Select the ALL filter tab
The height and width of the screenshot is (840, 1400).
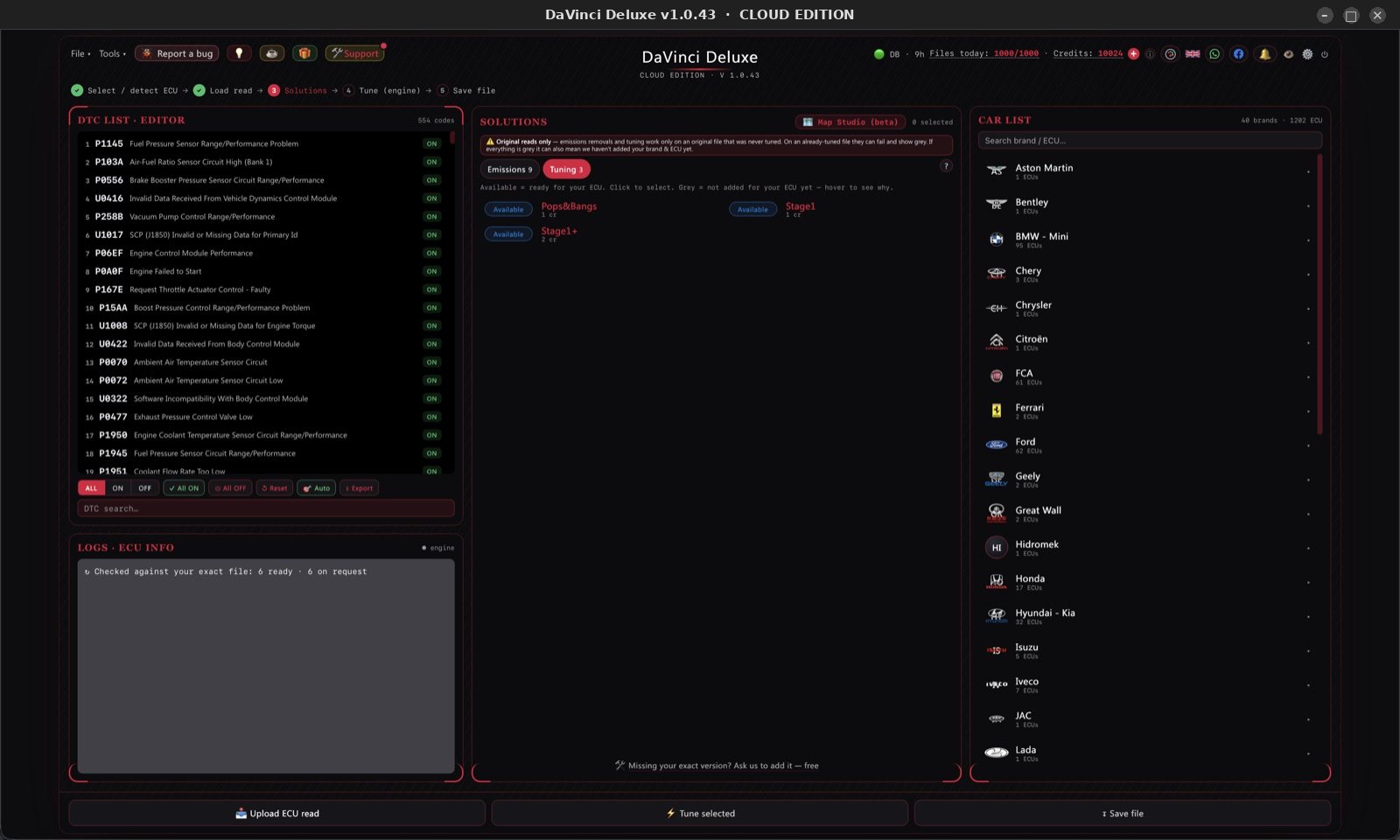[x=91, y=488]
